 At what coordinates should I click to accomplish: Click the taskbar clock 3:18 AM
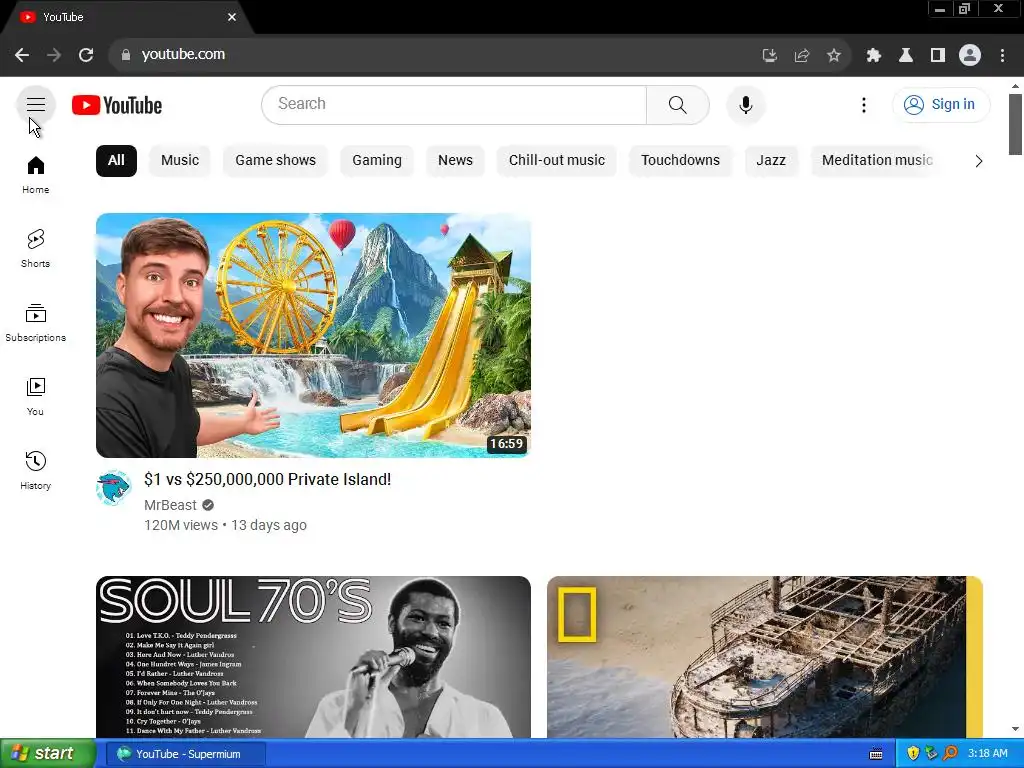point(987,754)
